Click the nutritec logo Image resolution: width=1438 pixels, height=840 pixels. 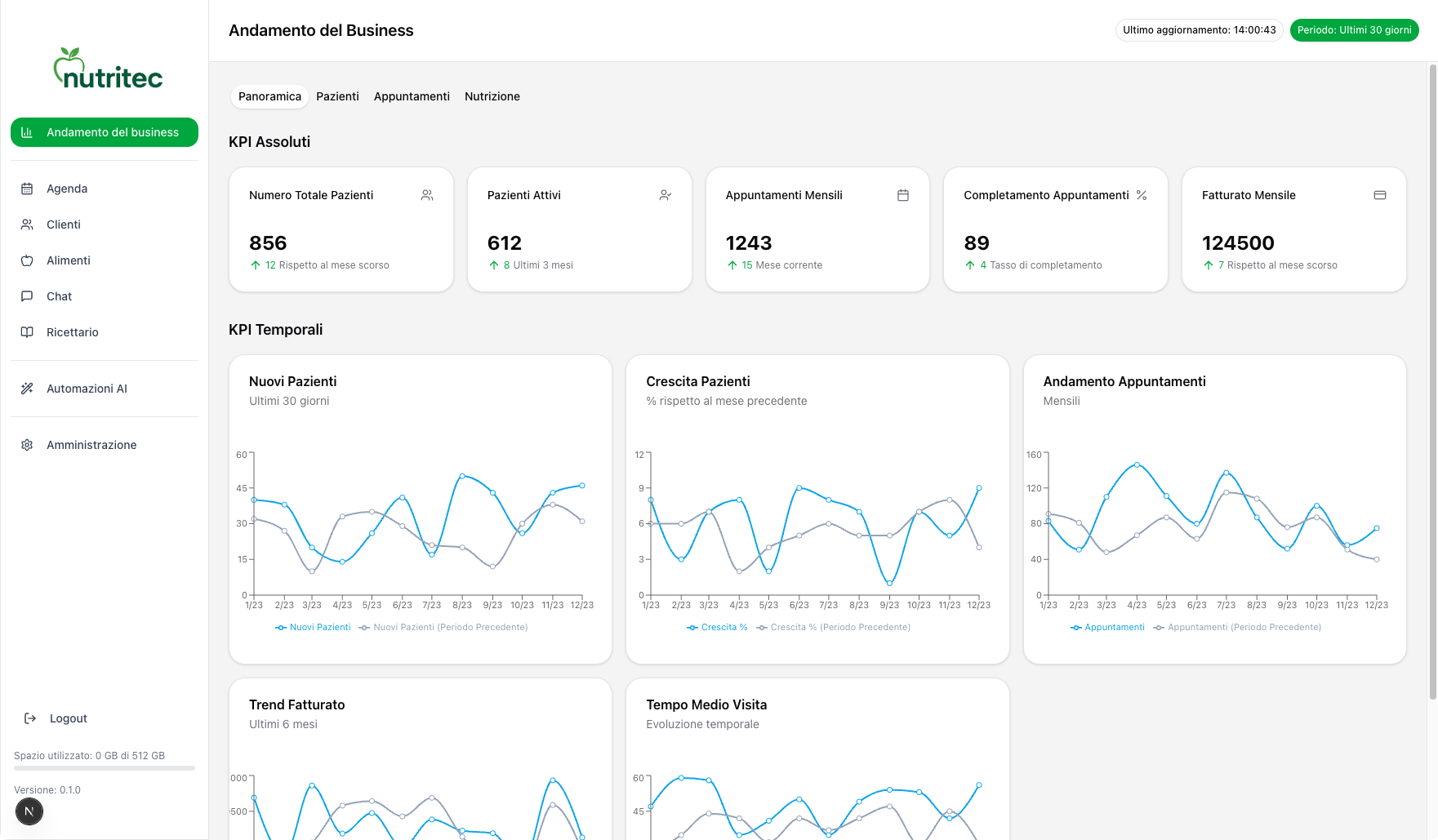108,68
